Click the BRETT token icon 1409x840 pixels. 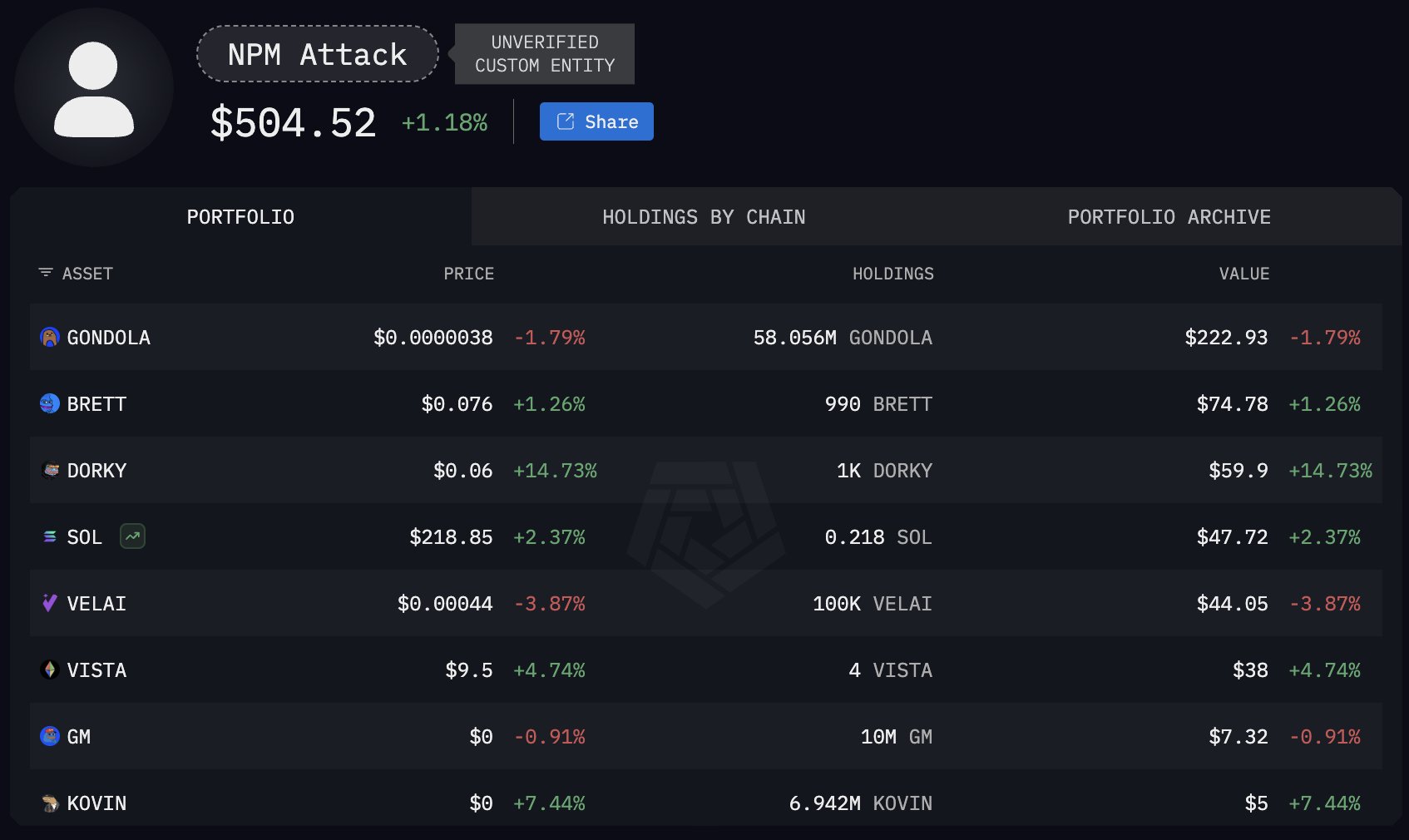pos(50,403)
